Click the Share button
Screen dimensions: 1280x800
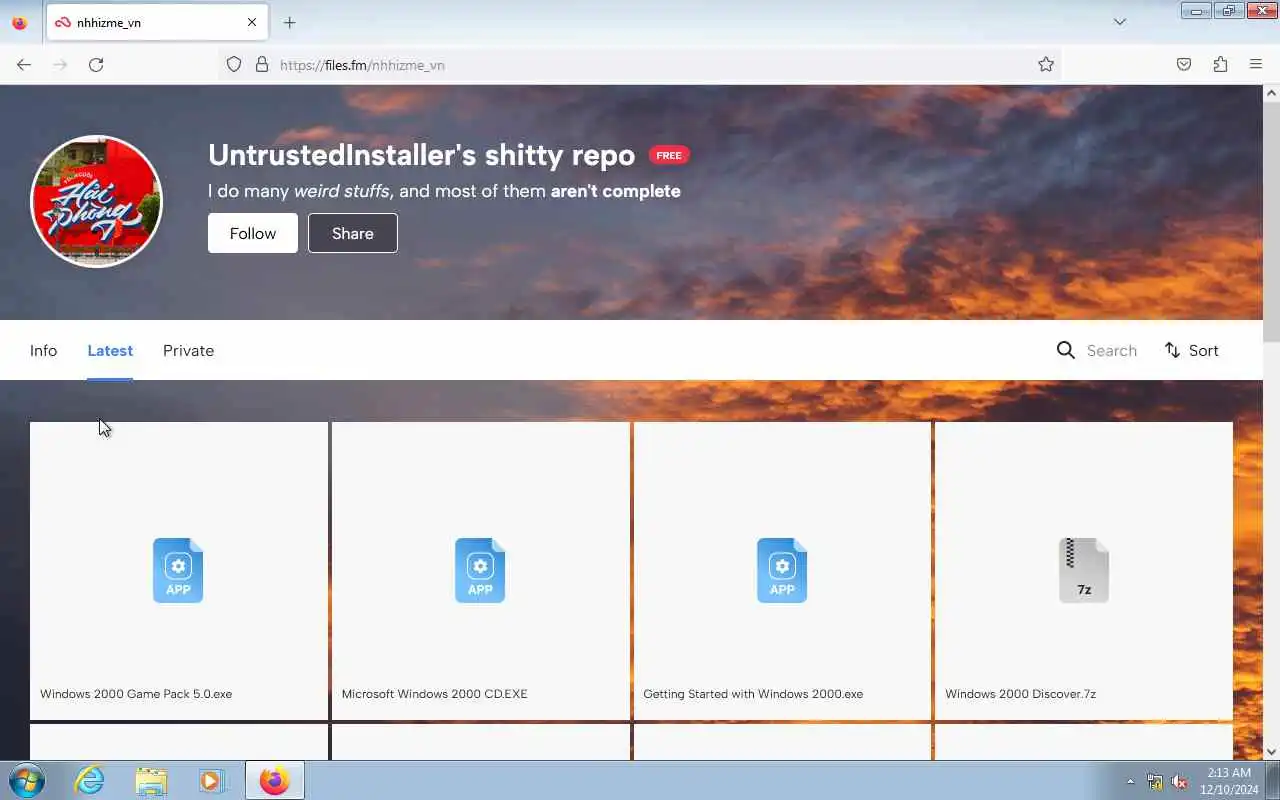[x=352, y=233]
